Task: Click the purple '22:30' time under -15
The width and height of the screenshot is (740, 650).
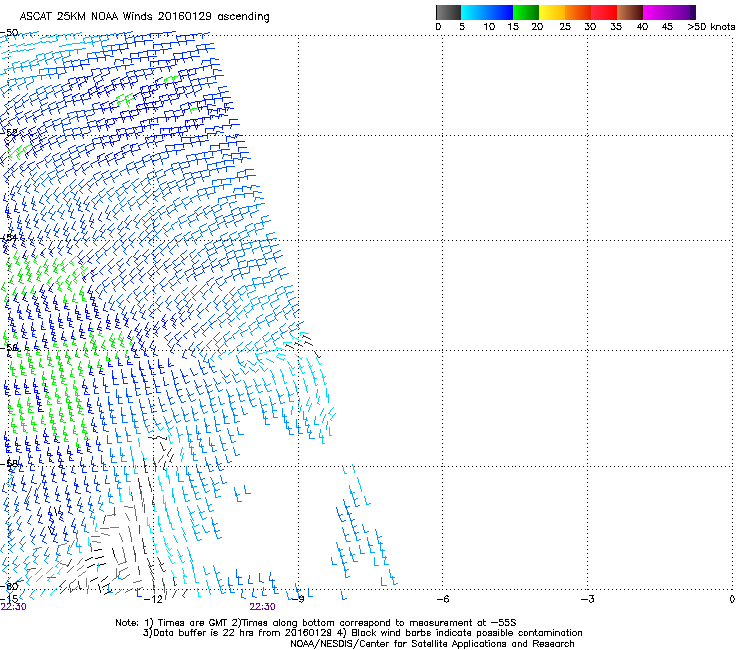Action: pos(13,607)
